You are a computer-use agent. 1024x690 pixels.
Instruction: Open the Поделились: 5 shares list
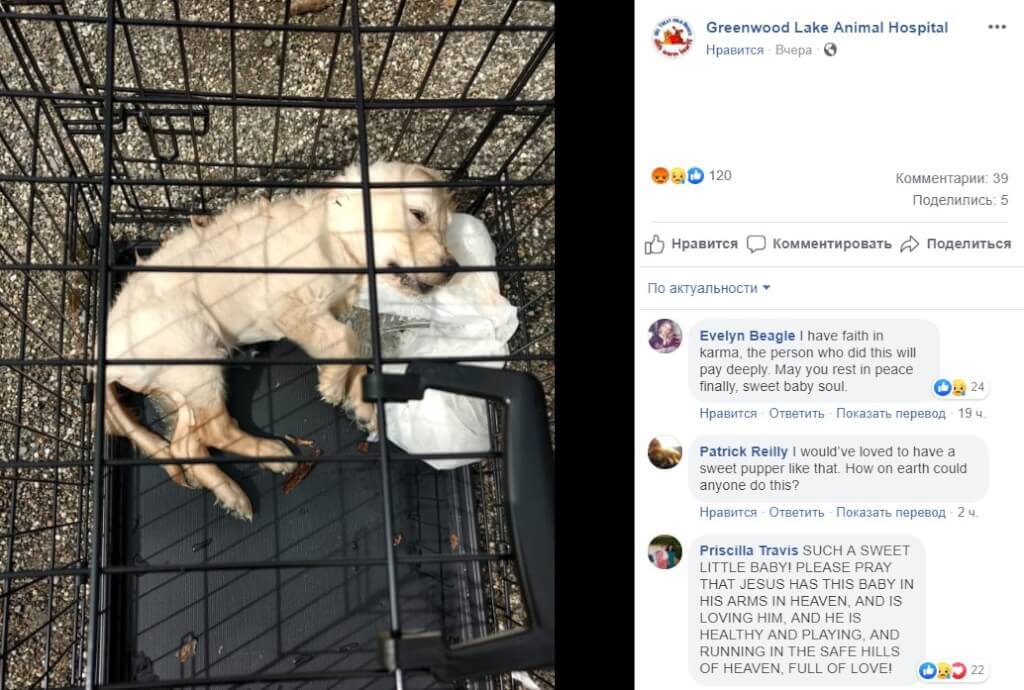pos(960,200)
